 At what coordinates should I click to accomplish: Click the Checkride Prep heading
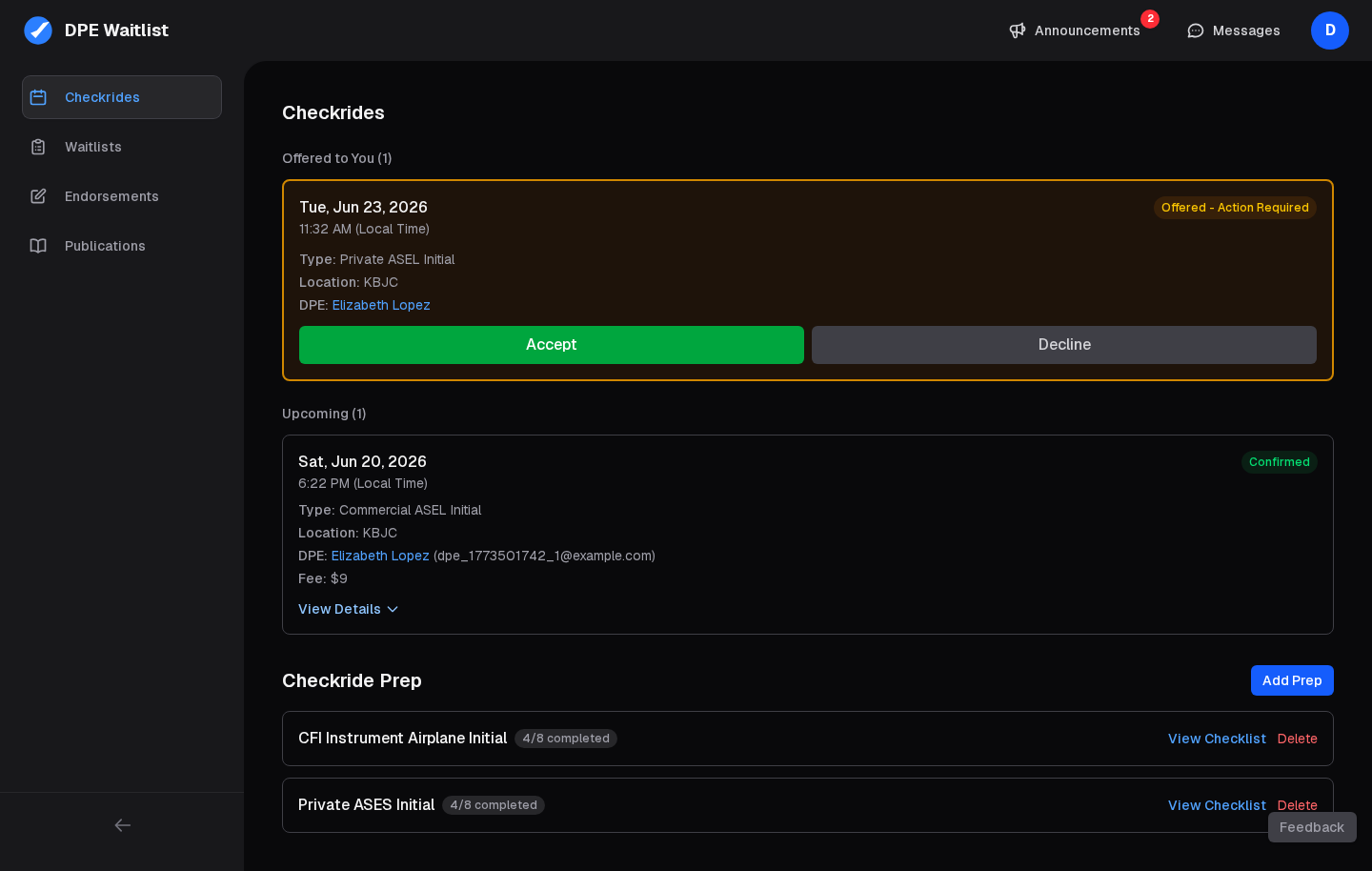pos(352,680)
